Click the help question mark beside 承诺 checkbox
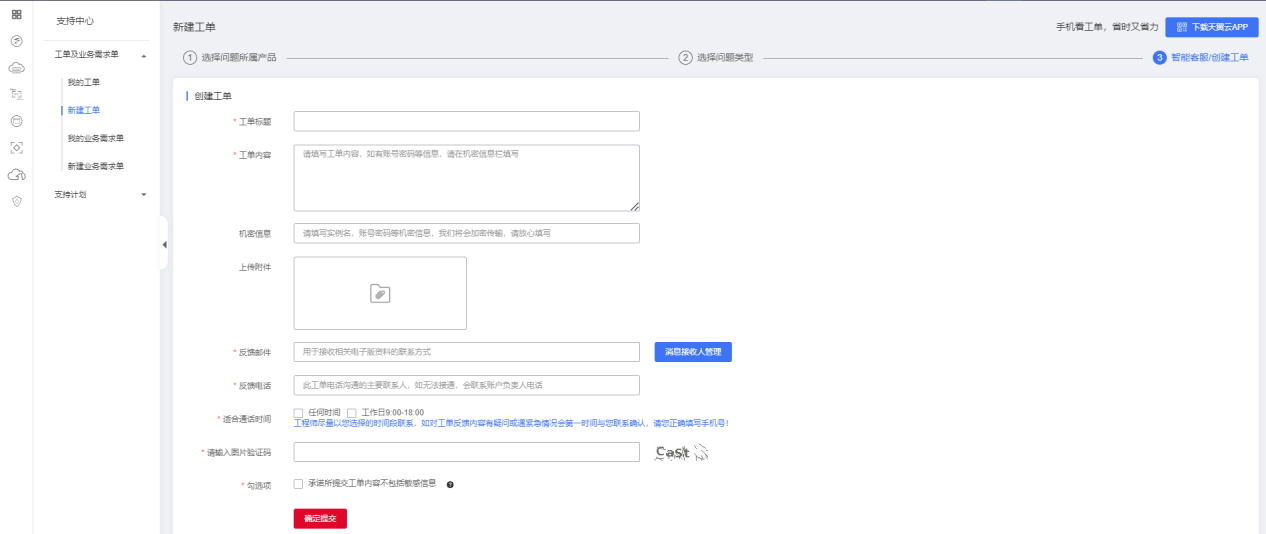This screenshot has width=1266, height=534. point(450,484)
